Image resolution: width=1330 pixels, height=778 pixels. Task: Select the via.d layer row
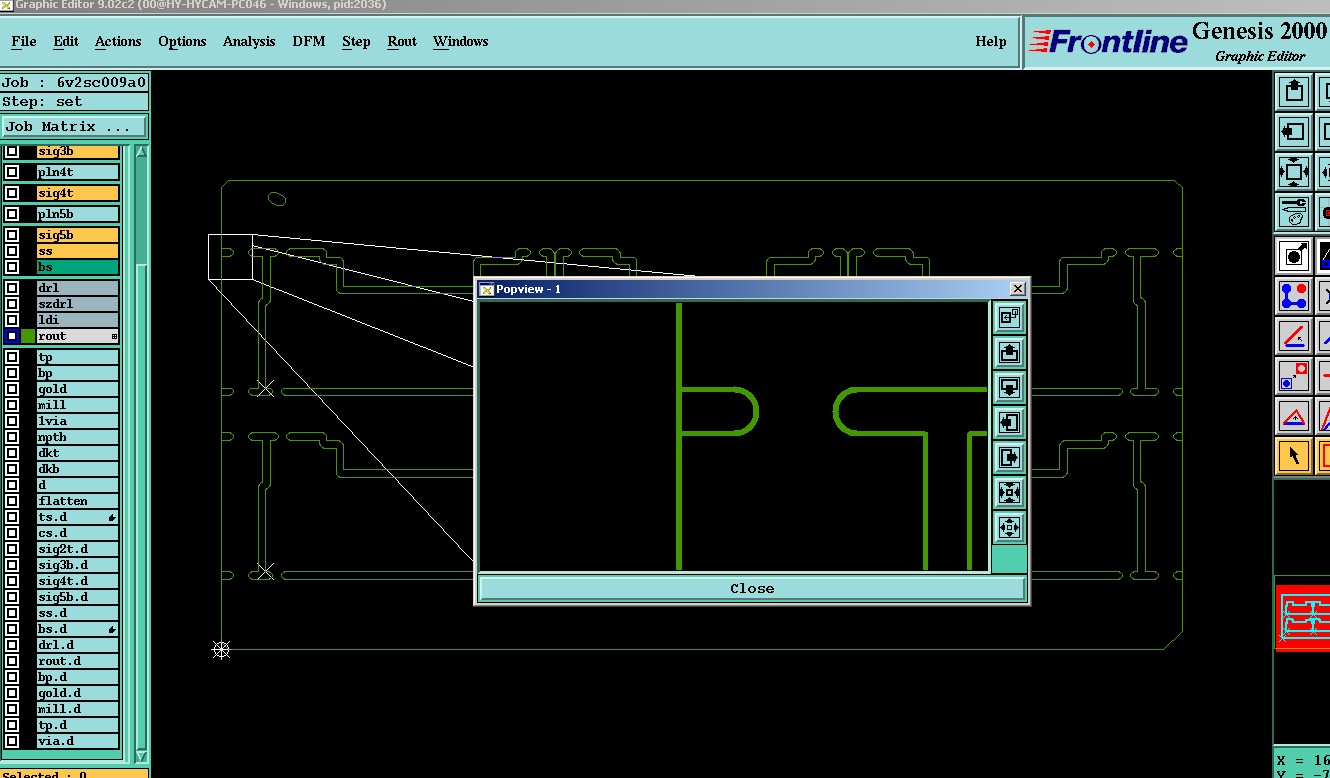(78, 741)
